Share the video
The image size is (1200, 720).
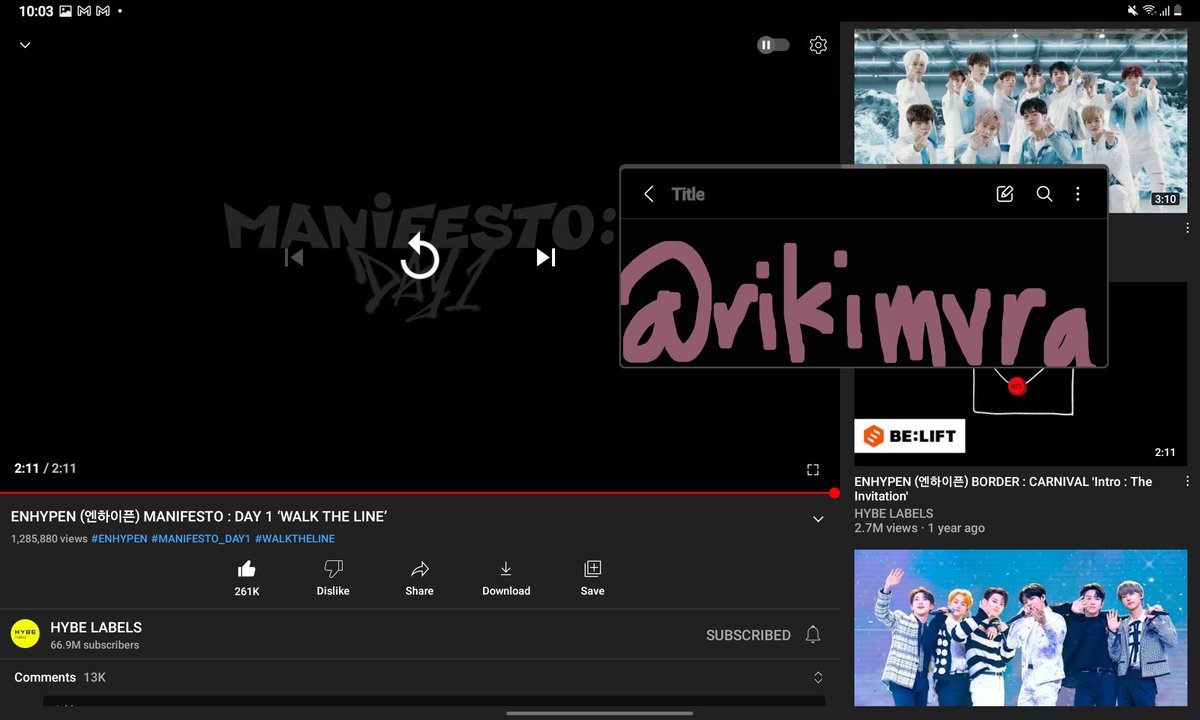pos(420,578)
